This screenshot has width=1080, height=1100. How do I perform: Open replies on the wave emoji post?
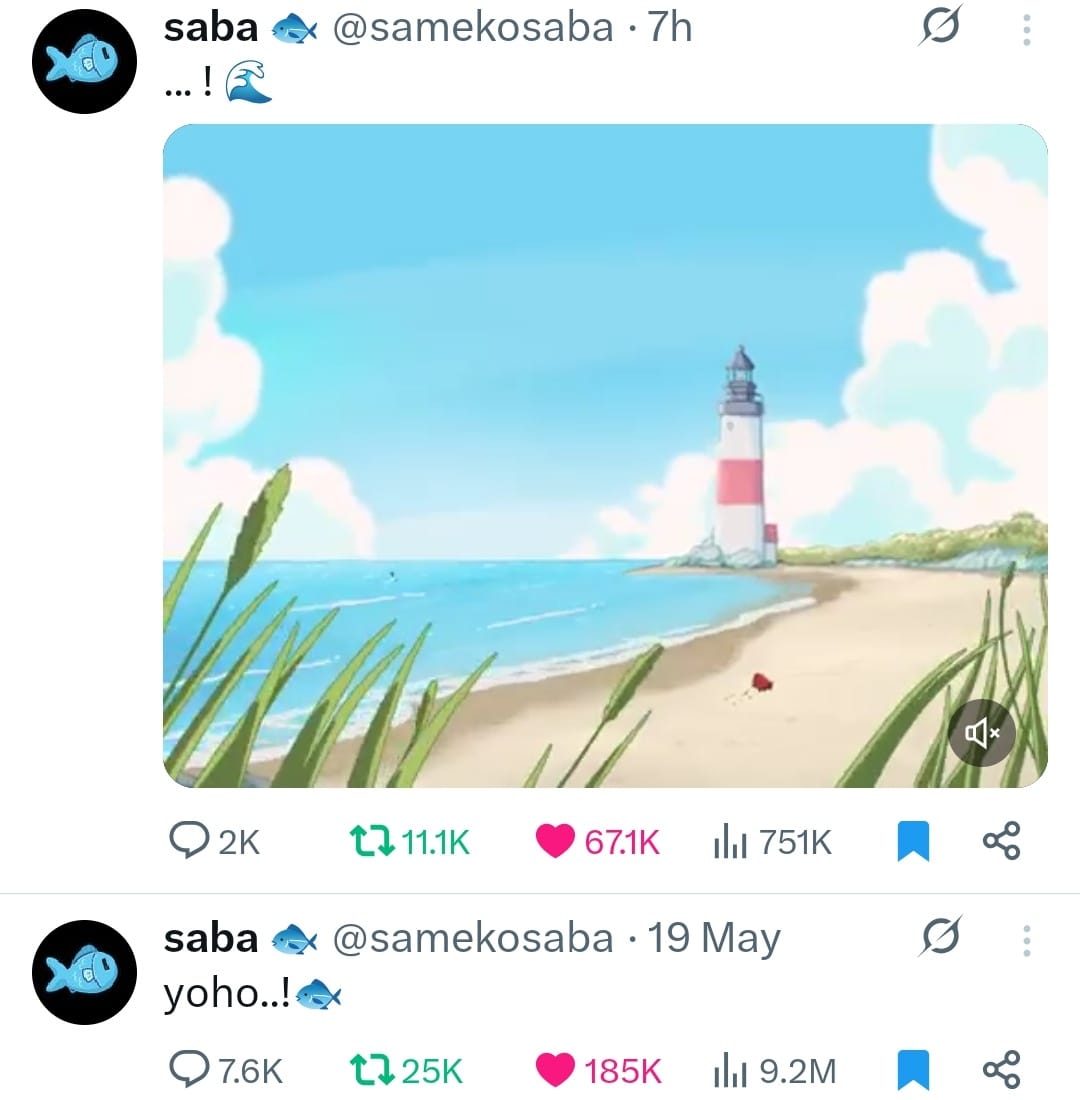pos(215,841)
